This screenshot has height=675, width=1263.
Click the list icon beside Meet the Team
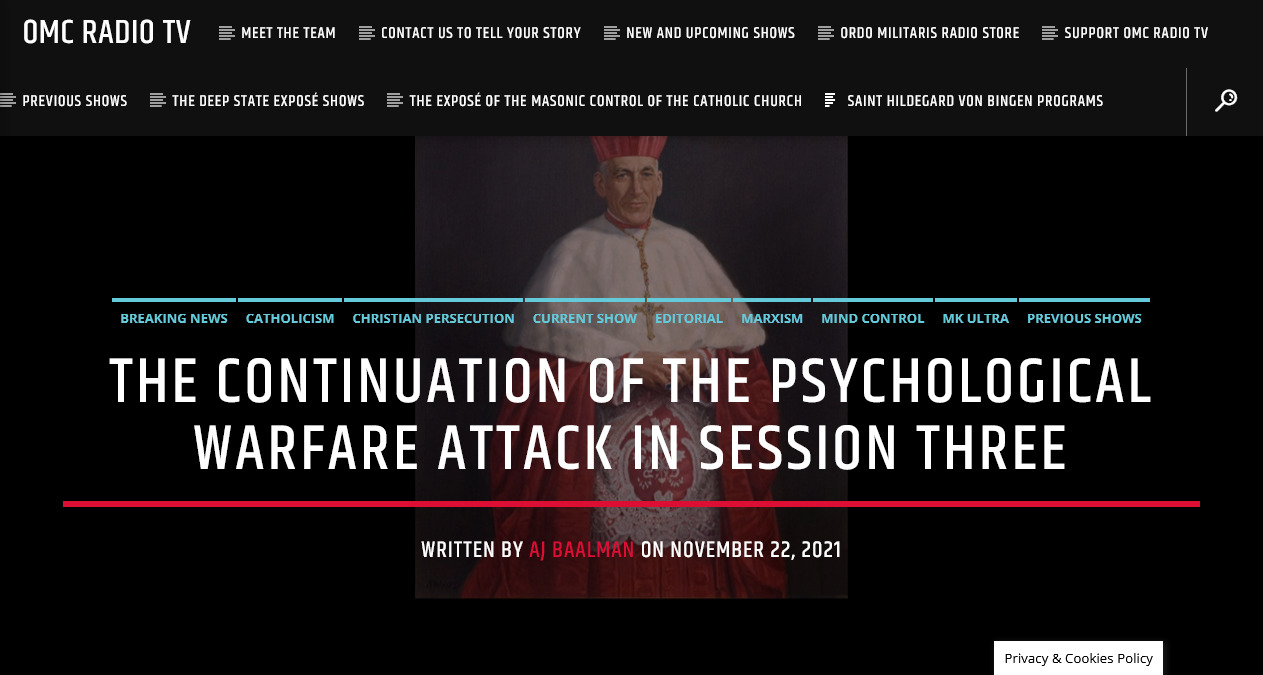pyautogui.click(x=226, y=33)
